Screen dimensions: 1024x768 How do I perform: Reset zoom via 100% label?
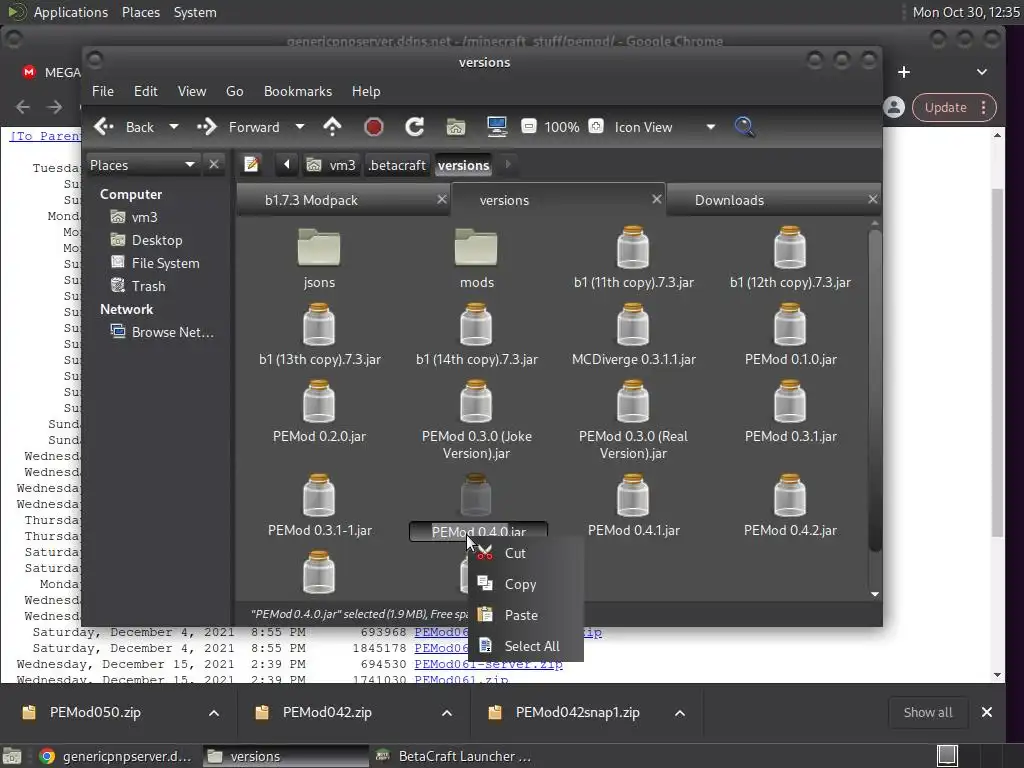click(562, 127)
